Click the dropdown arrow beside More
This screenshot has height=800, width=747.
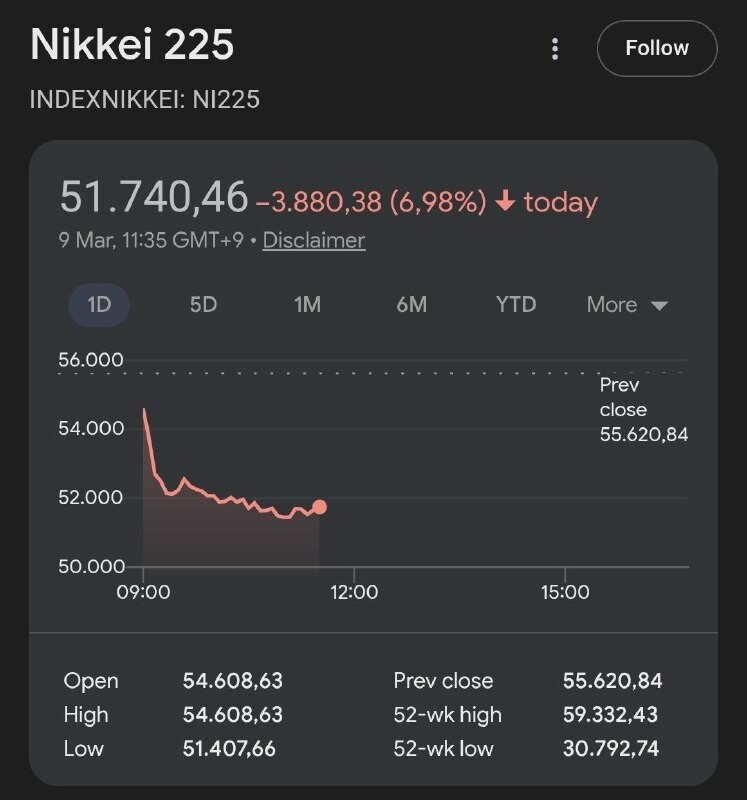tap(659, 306)
